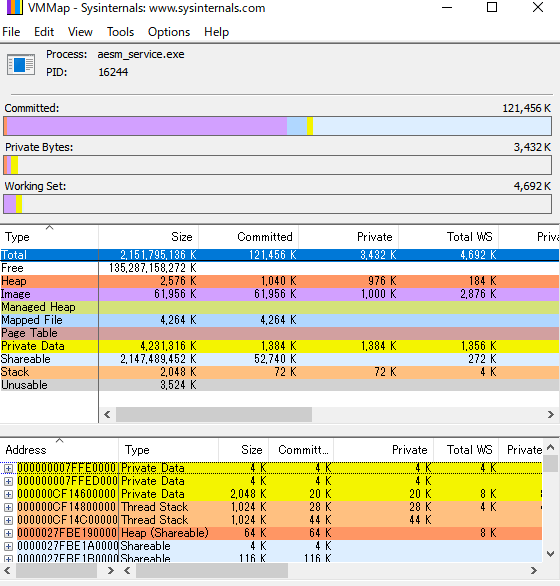
Task: Click the 2,048 K size of address 000000CF14600000
Action: coord(248,494)
